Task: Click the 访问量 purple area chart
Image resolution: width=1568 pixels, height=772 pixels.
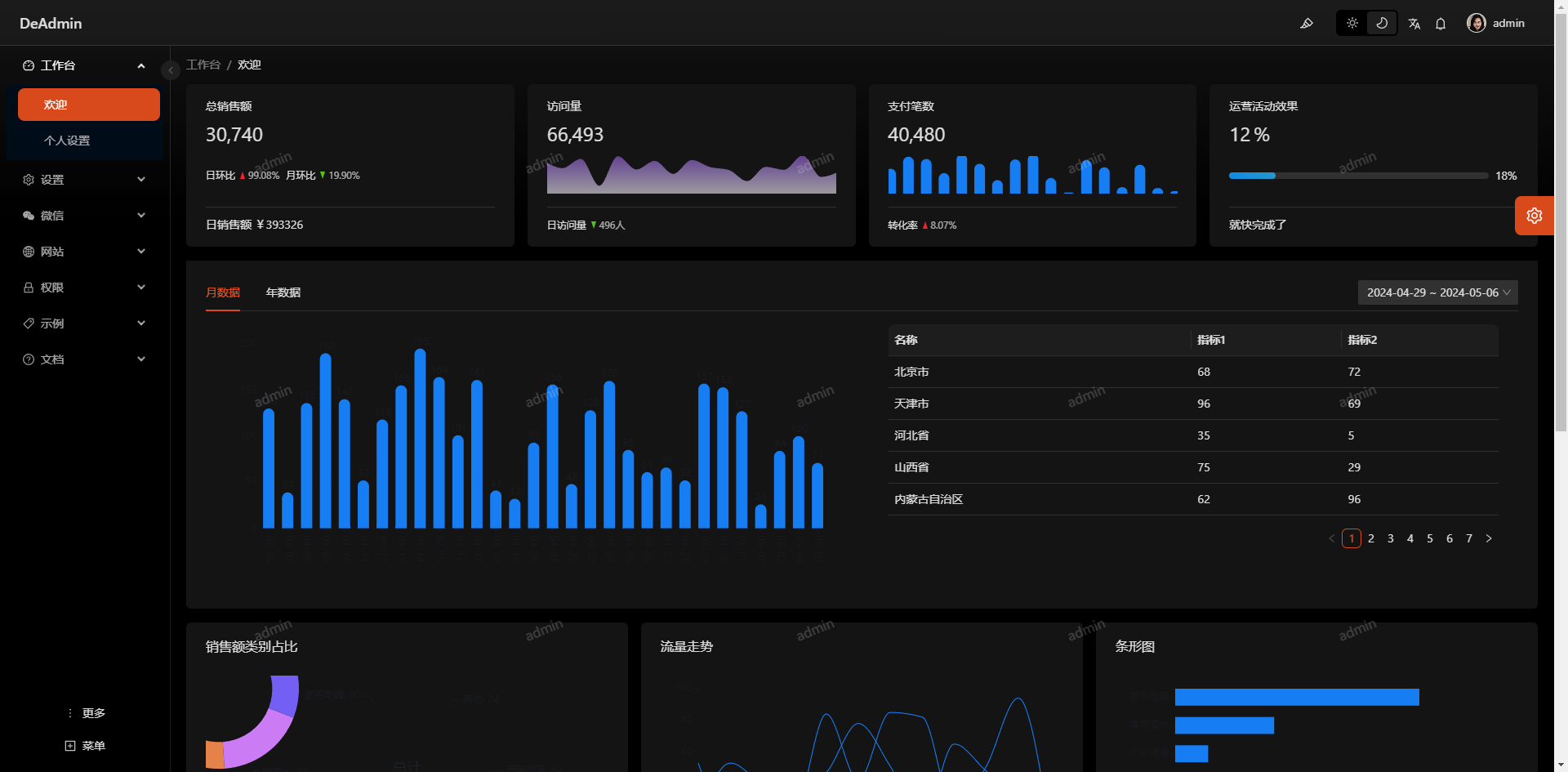Action: pos(692,175)
